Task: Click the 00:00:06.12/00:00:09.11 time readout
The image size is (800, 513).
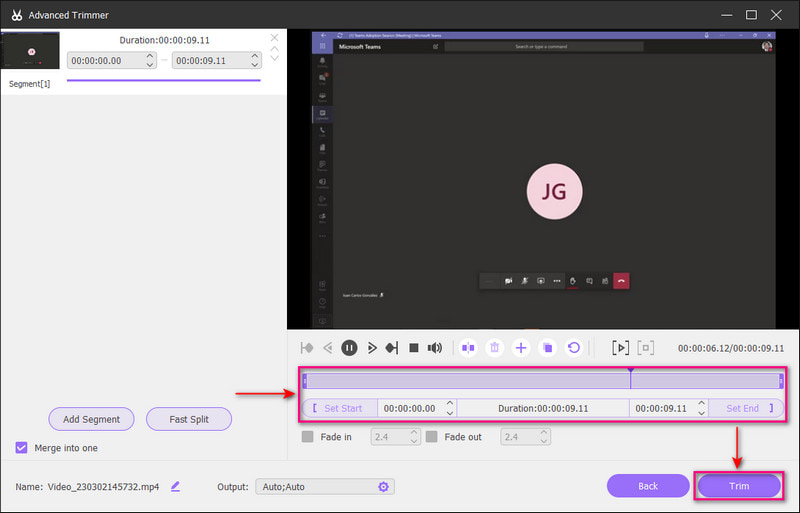Action: (x=731, y=348)
